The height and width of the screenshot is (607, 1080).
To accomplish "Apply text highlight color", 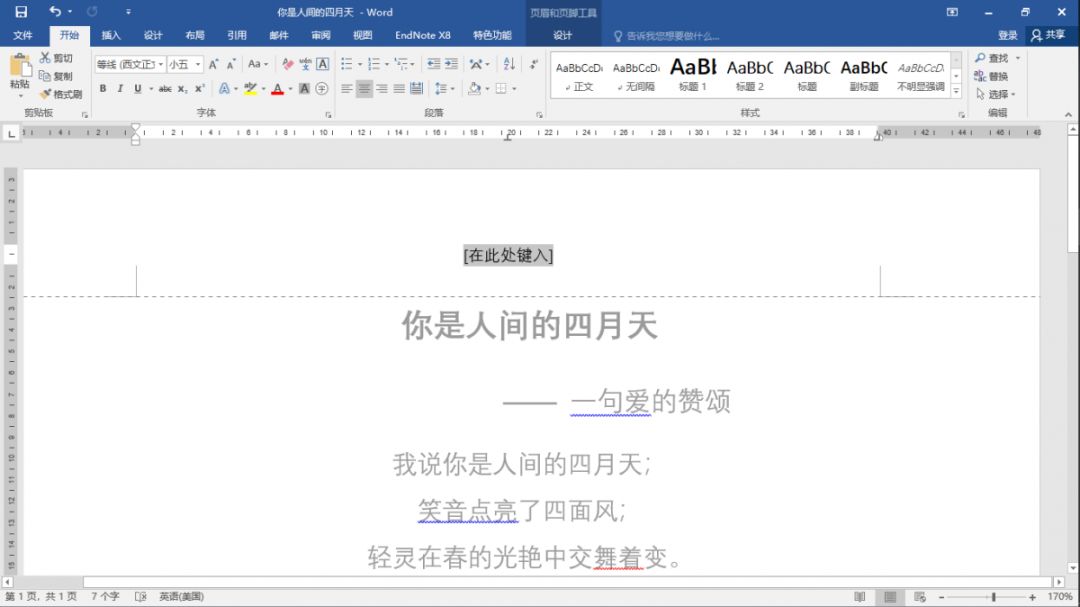I will (251, 89).
